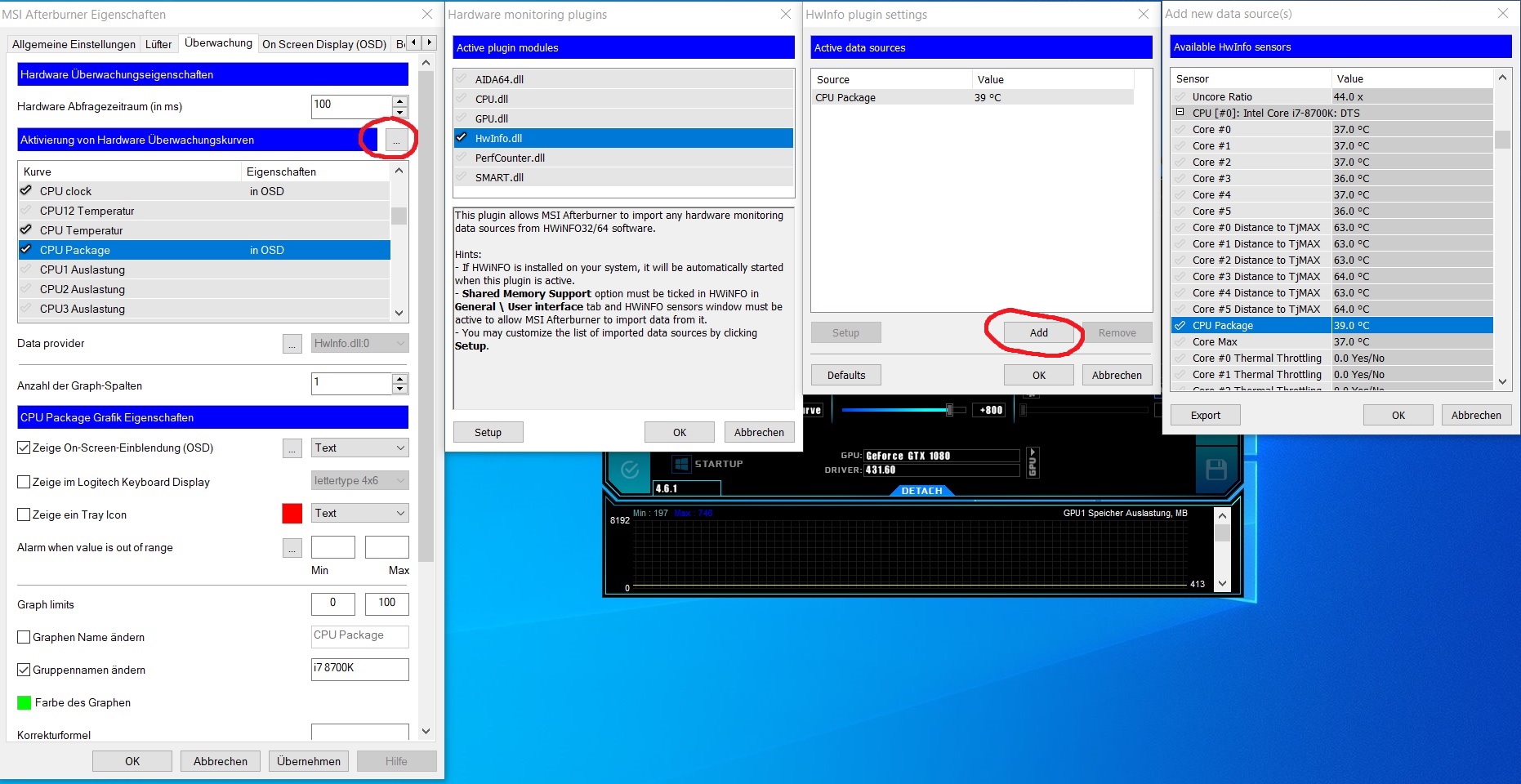
Task: Click Remove in HwInfo plugin settings
Action: click(x=1117, y=332)
